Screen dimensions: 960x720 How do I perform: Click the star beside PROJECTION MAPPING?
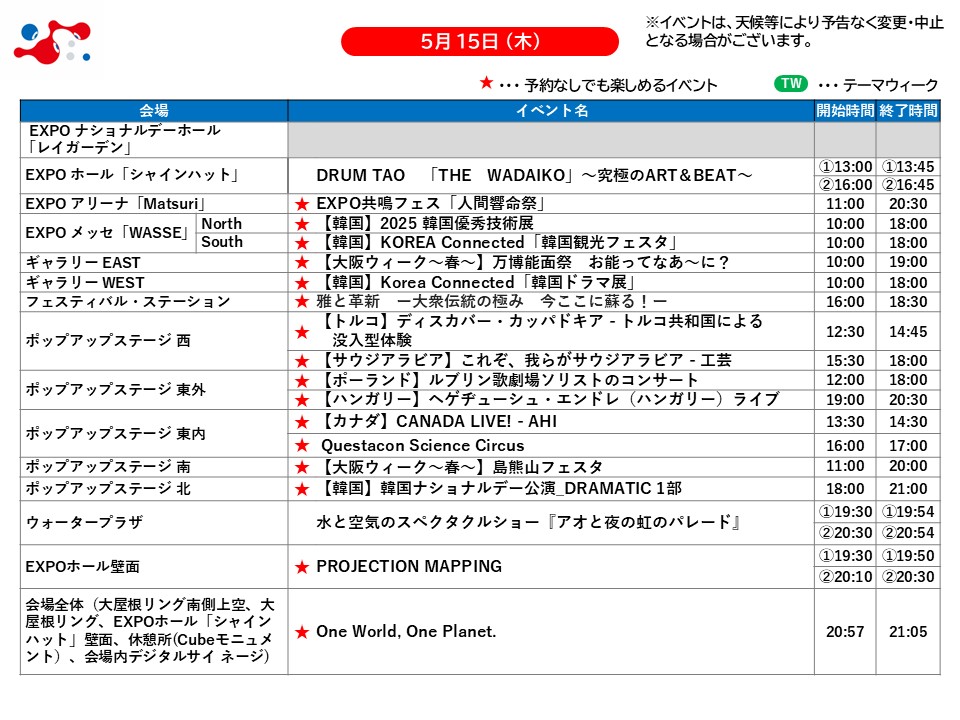pyautogui.click(x=301, y=567)
